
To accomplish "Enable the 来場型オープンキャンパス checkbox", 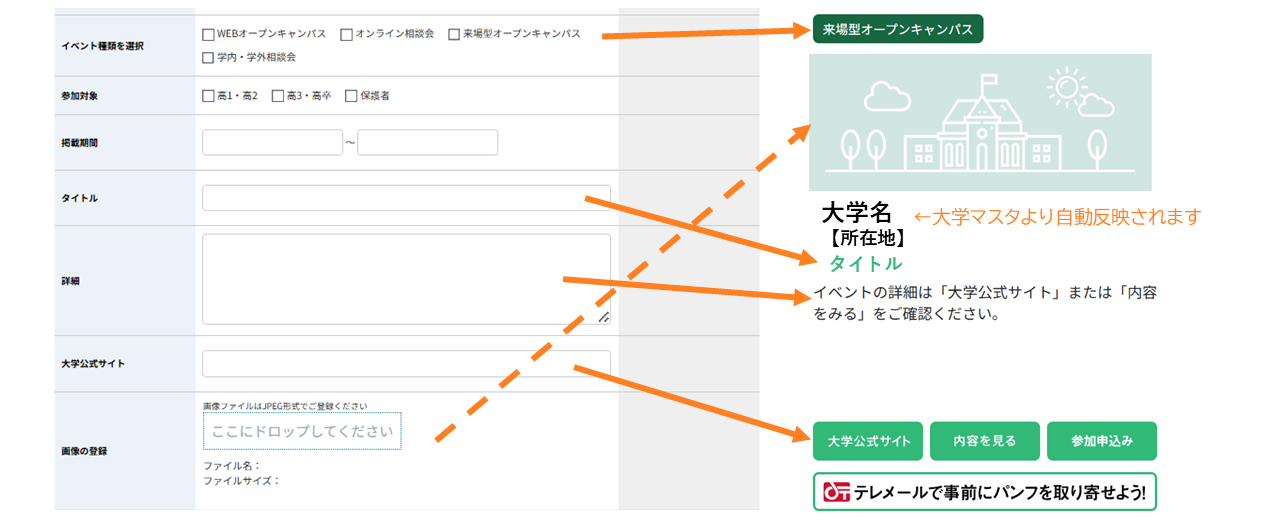I will 454,34.
